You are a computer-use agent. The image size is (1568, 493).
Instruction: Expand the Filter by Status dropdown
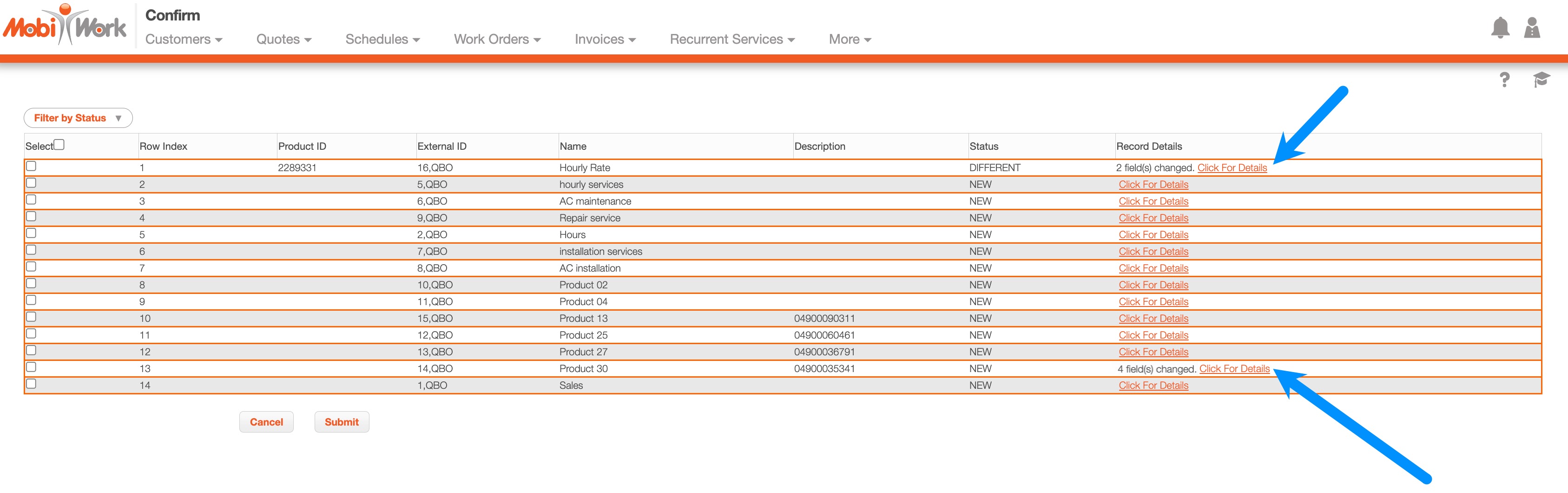tap(78, 118)
